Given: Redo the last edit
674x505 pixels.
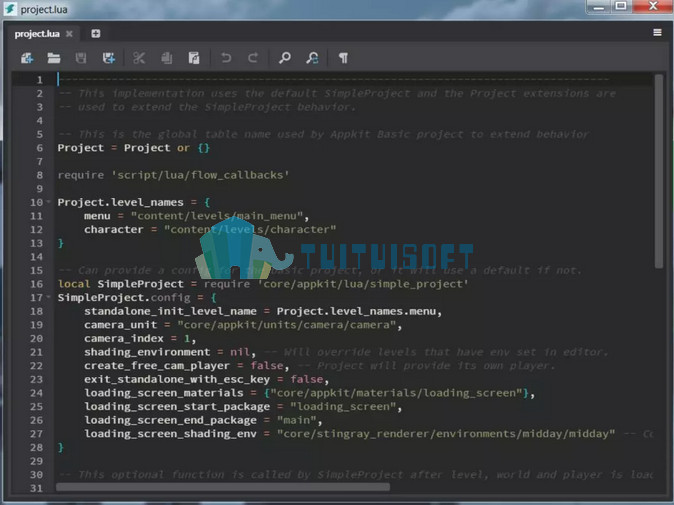Looking at the screenshot, I should (253, 58).
